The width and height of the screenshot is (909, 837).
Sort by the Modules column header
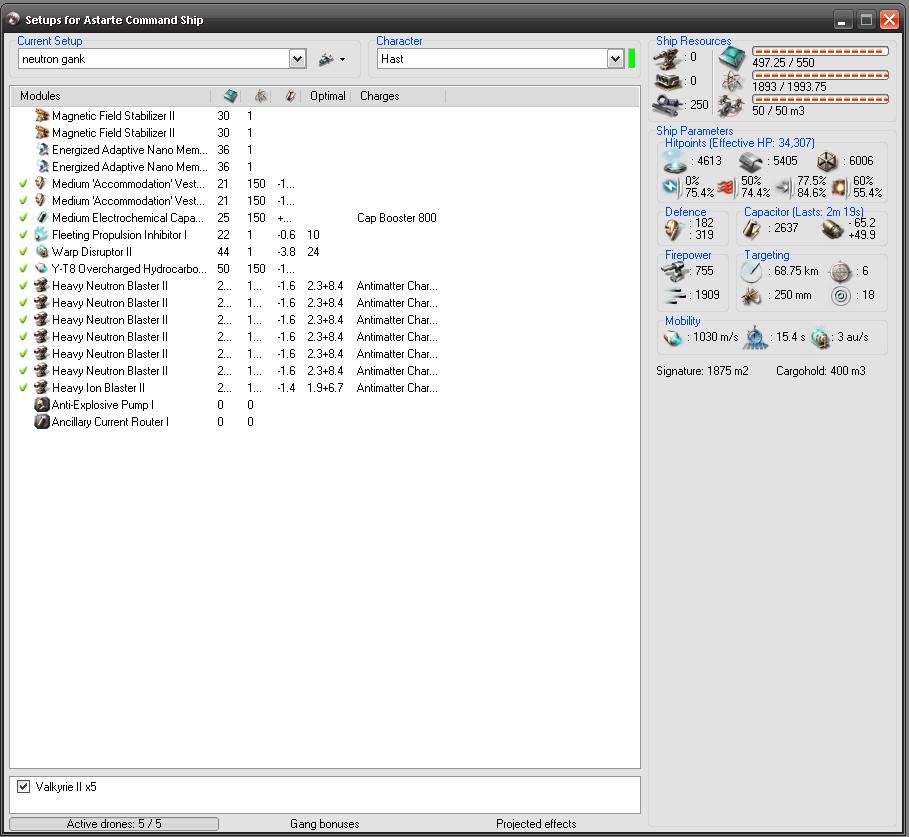110,96
